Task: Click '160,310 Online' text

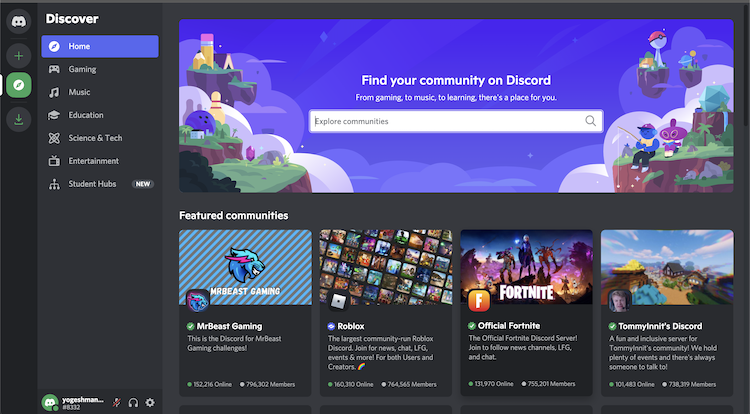Action: click(353, 384)
